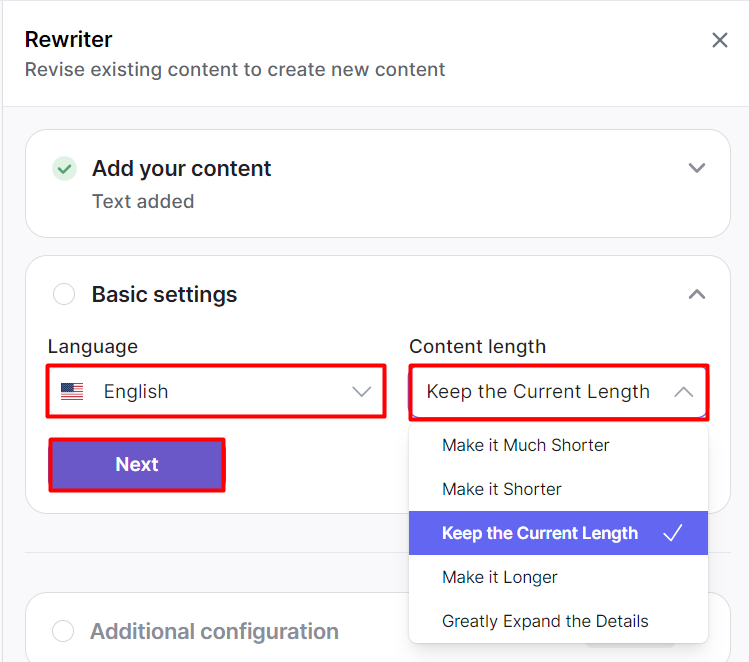Select the Additional configuration radio circle
Screen dimensions: 749x662
click(x=63, y=631)
